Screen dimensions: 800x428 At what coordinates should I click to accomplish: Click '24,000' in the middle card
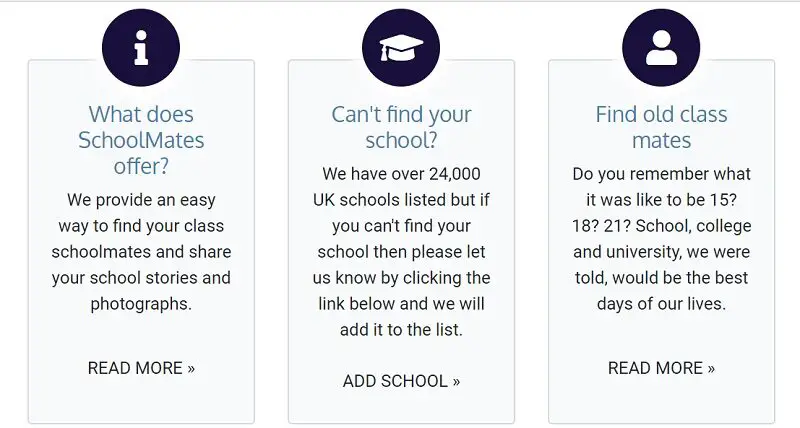point(455,174)
